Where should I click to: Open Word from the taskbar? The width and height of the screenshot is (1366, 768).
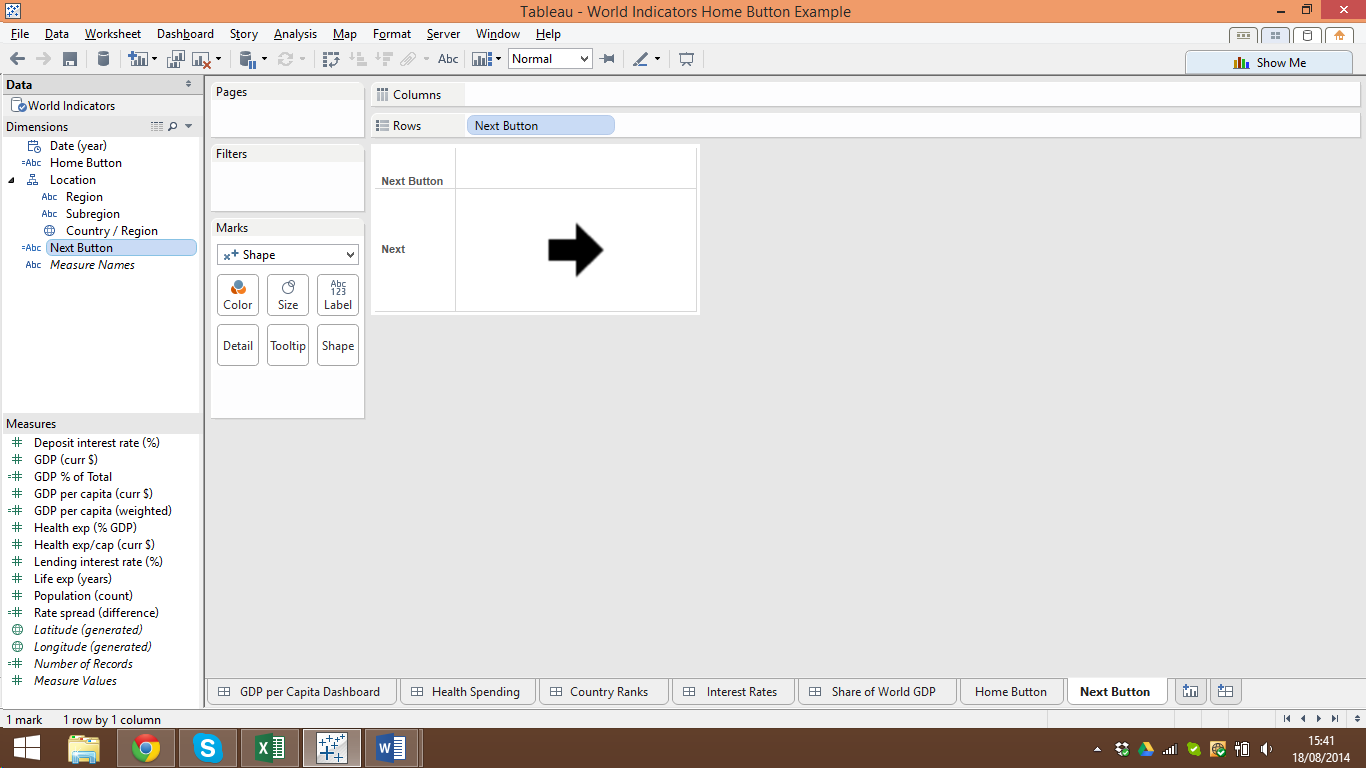(x=390, y=748)
